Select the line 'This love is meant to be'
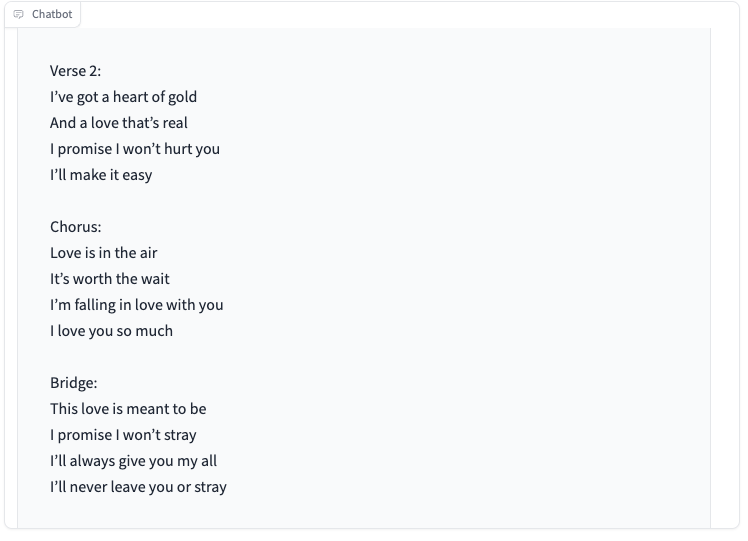The height and width of the screenshot is (541, 748). coord(128,409)
